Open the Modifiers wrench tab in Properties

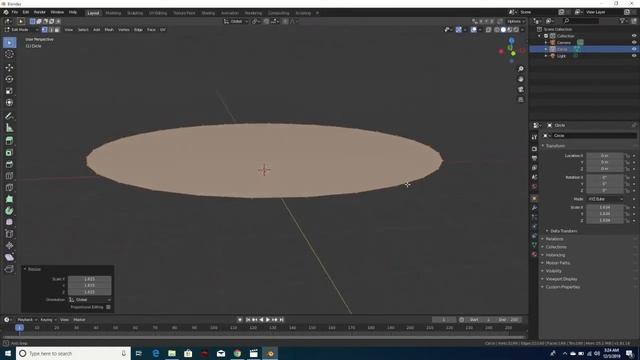pos(534,208)
